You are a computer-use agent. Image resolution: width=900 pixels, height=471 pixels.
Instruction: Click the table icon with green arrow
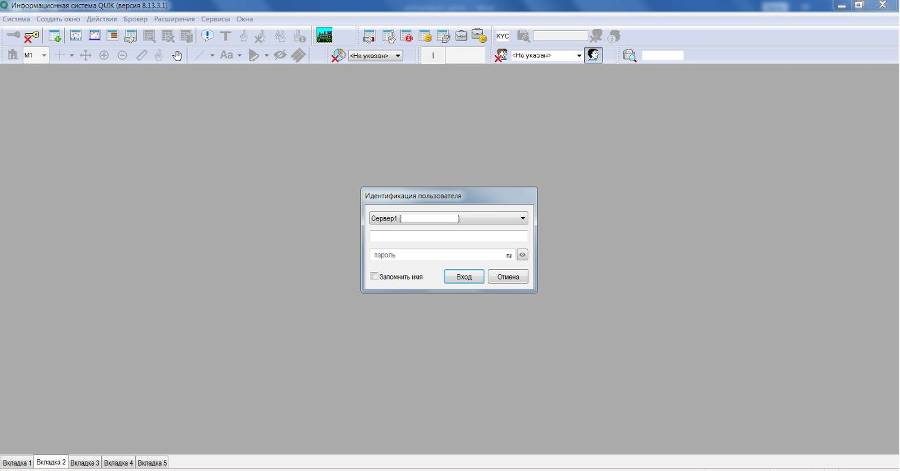(x=55, y=36)
